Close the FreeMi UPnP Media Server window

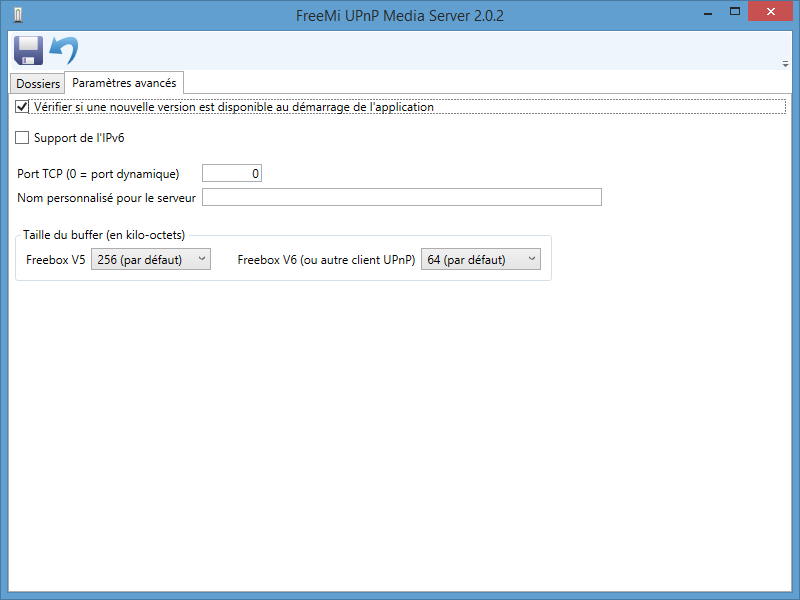pos(770,11)
